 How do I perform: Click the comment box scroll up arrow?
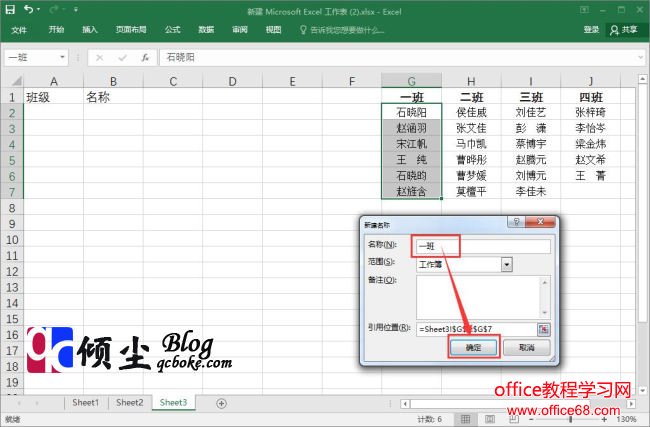(x=545, y=282)
